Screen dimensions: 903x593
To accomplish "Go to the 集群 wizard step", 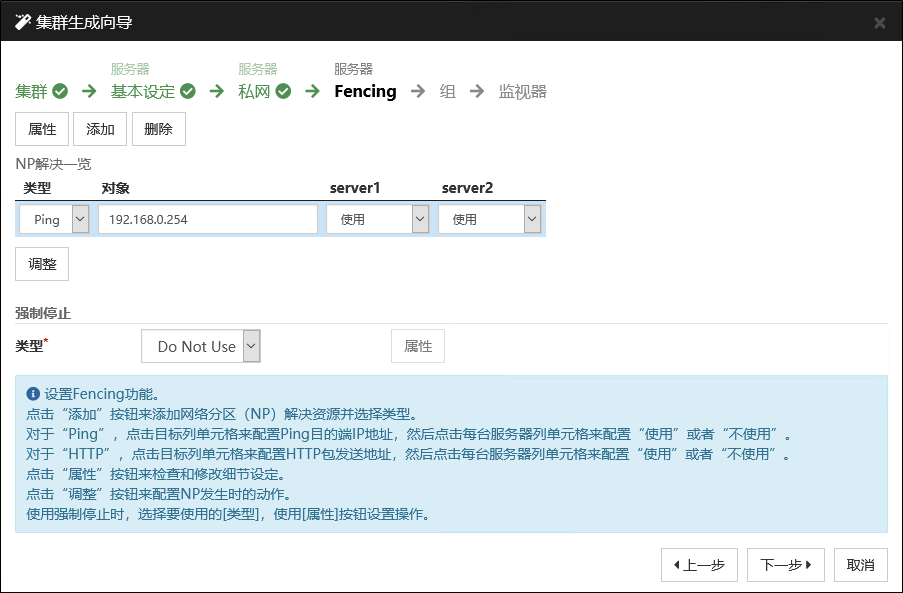I will pyautogui.click(x=32, y=92).
